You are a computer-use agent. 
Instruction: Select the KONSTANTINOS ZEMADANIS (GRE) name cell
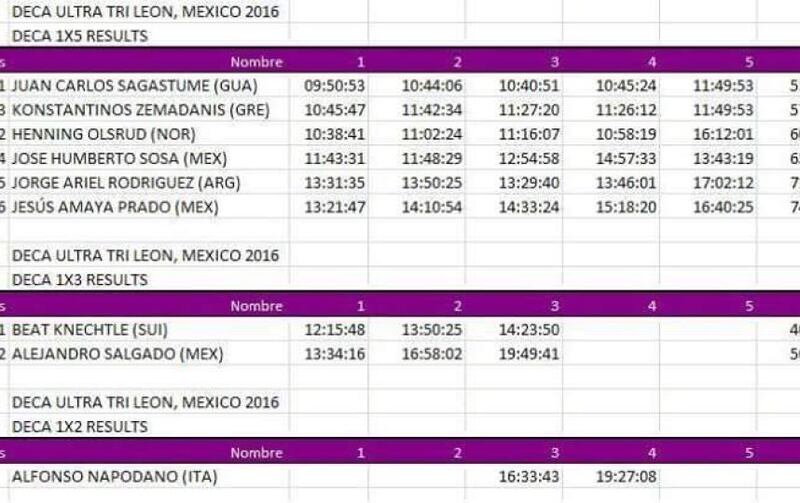click(149, 110)
